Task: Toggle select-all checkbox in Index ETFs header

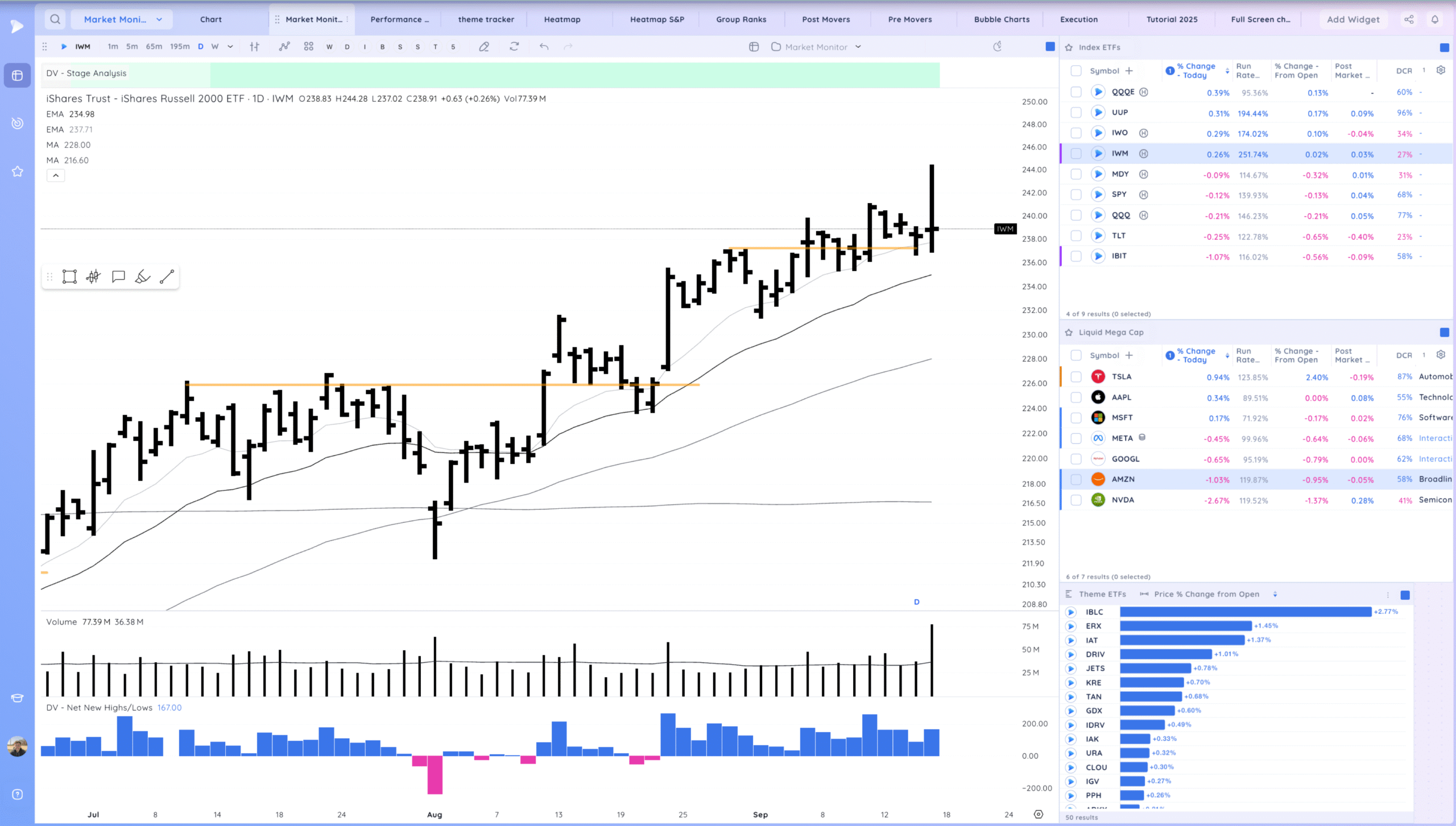Action: (1076, 71)
